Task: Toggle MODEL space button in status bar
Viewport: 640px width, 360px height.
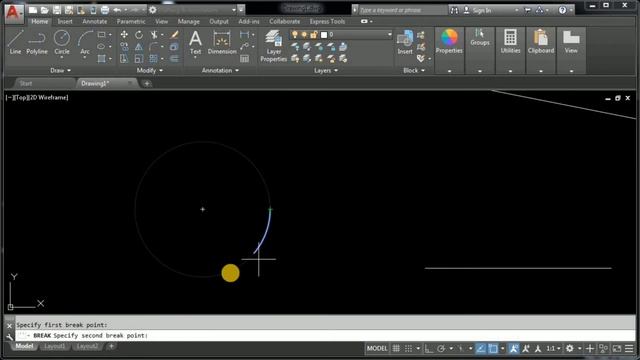Action: [x=377, y=348]
